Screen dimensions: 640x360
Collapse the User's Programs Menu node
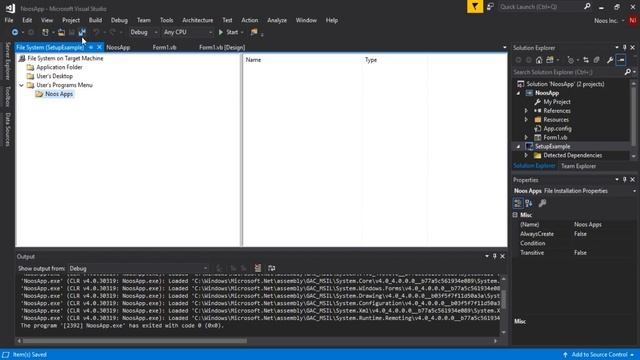[21, 85]
